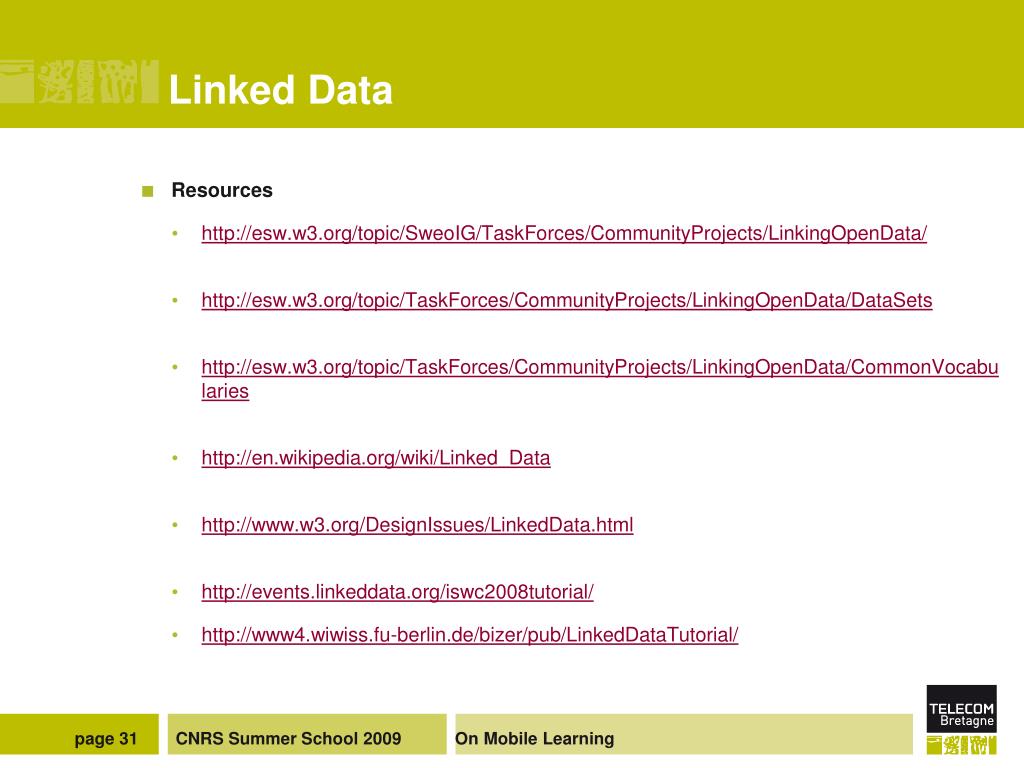This screenshot has height=768, width=1024.
Task: Open the iswc2008tutorial events link
Action: tap(397, 592)
